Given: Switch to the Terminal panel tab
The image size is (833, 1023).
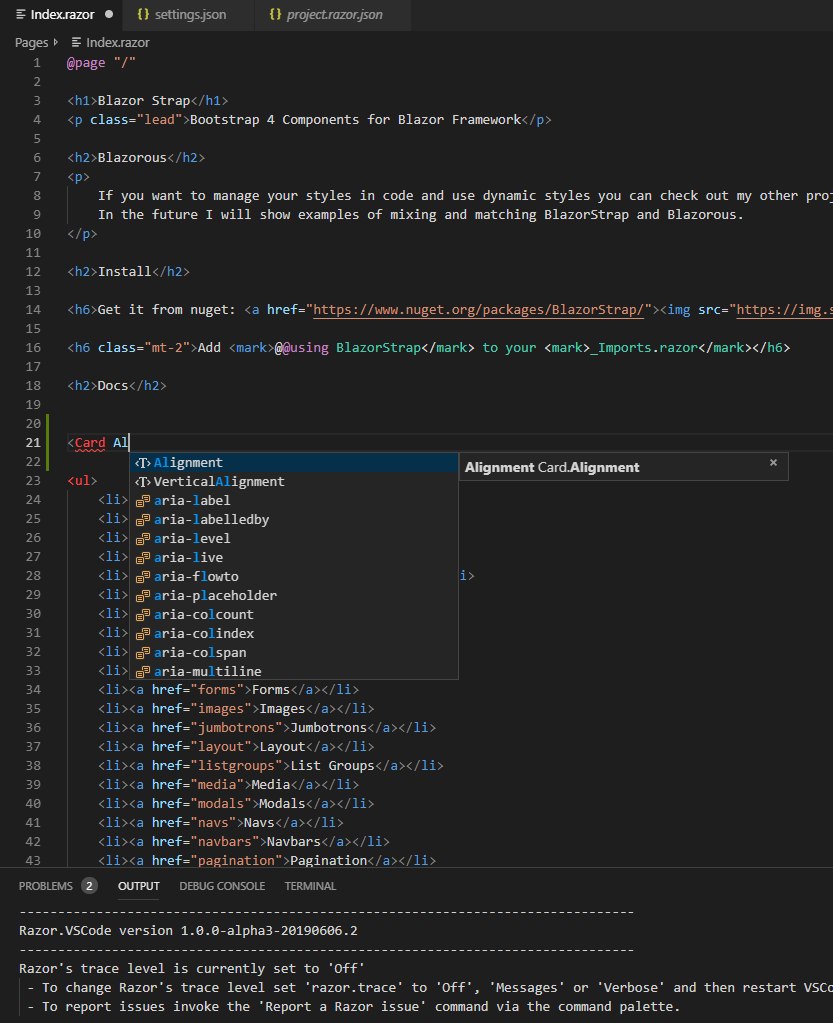Looking at the screenshot, I should tap(310, 886).
